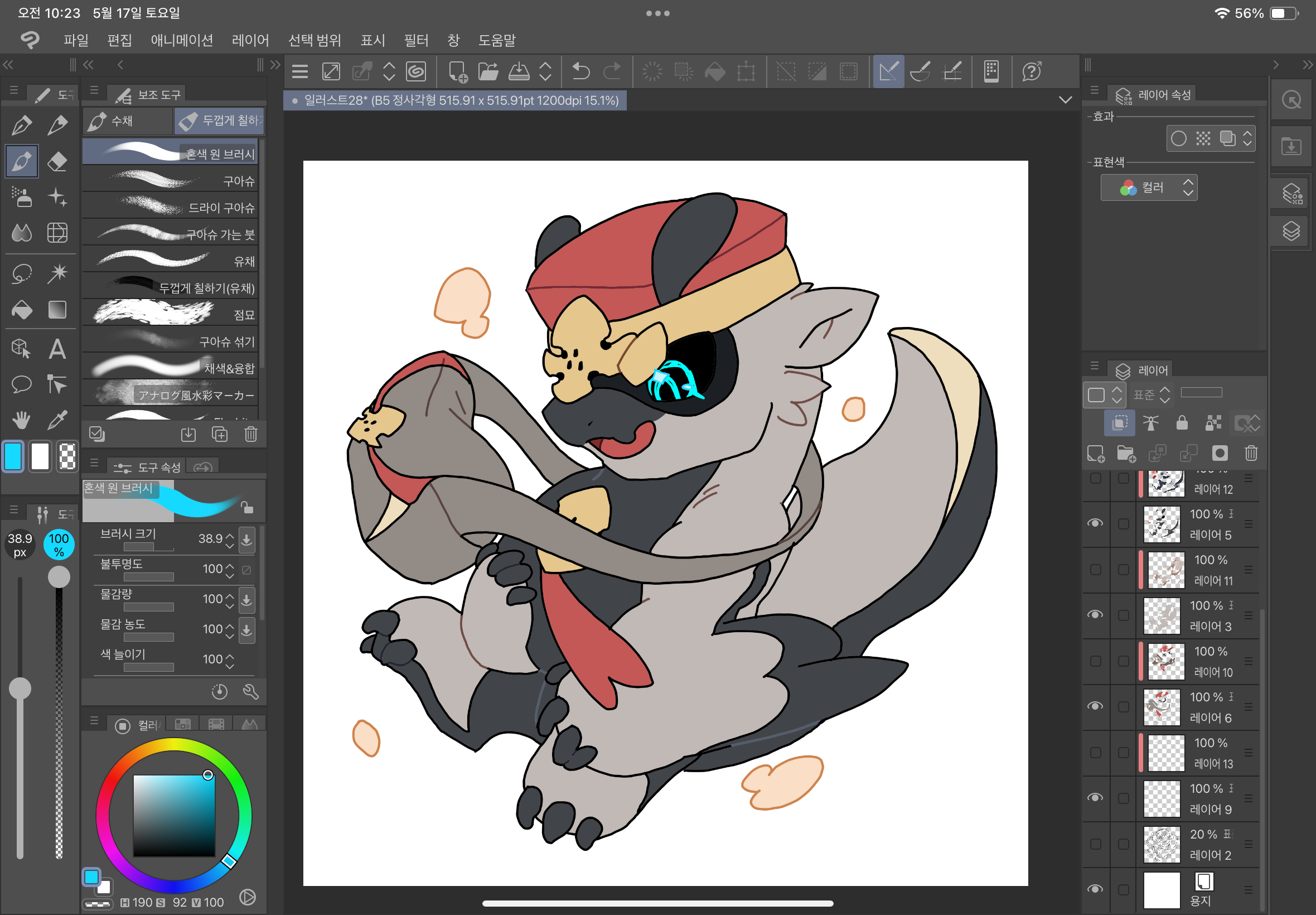
Task: Select the Text tool
Action: tap(57, 349)
